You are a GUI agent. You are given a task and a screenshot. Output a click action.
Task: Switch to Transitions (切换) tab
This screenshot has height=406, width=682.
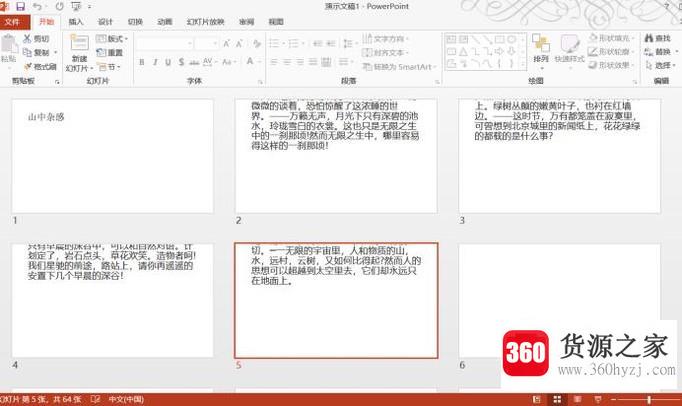click(x=135, y=22)
